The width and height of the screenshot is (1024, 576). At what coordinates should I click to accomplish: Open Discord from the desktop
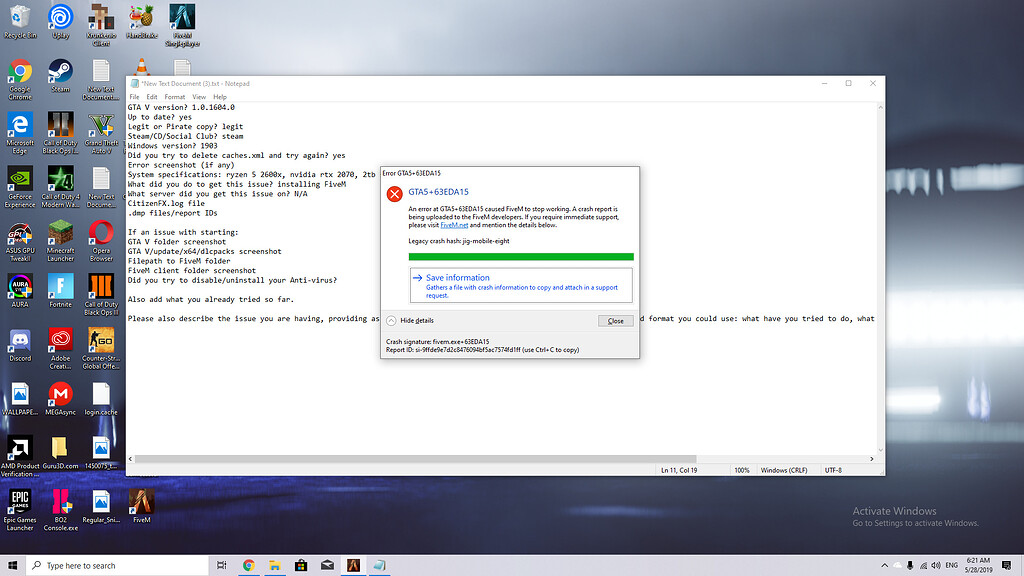click(x=20, y=340)
